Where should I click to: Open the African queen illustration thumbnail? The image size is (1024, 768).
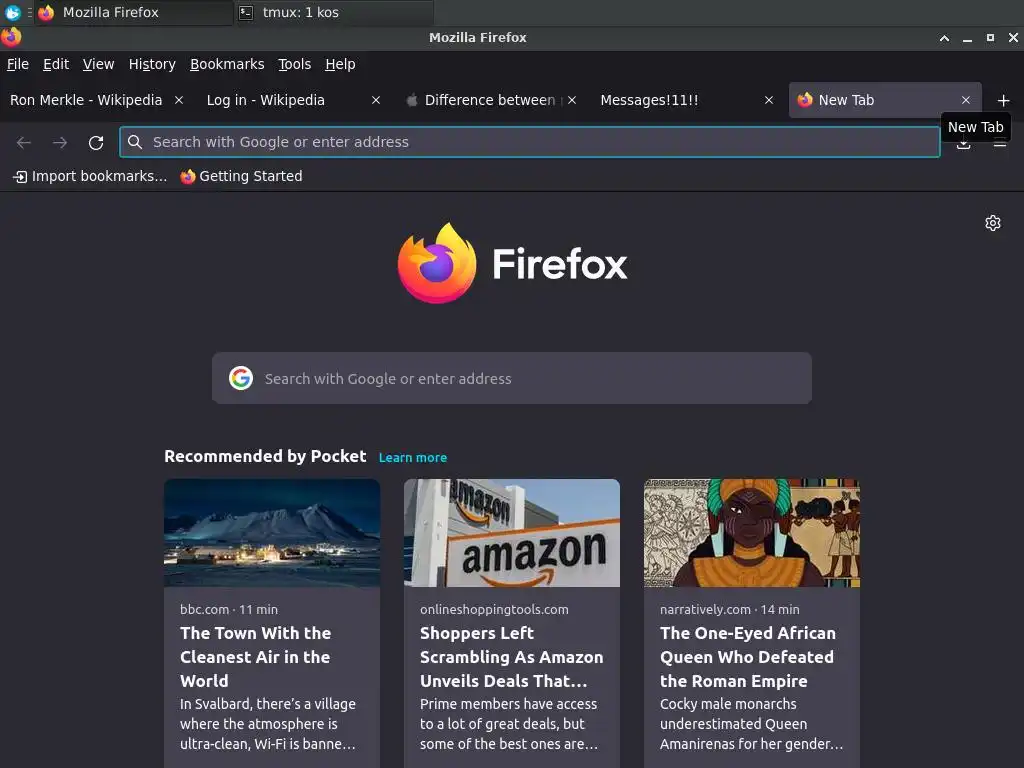752,533
